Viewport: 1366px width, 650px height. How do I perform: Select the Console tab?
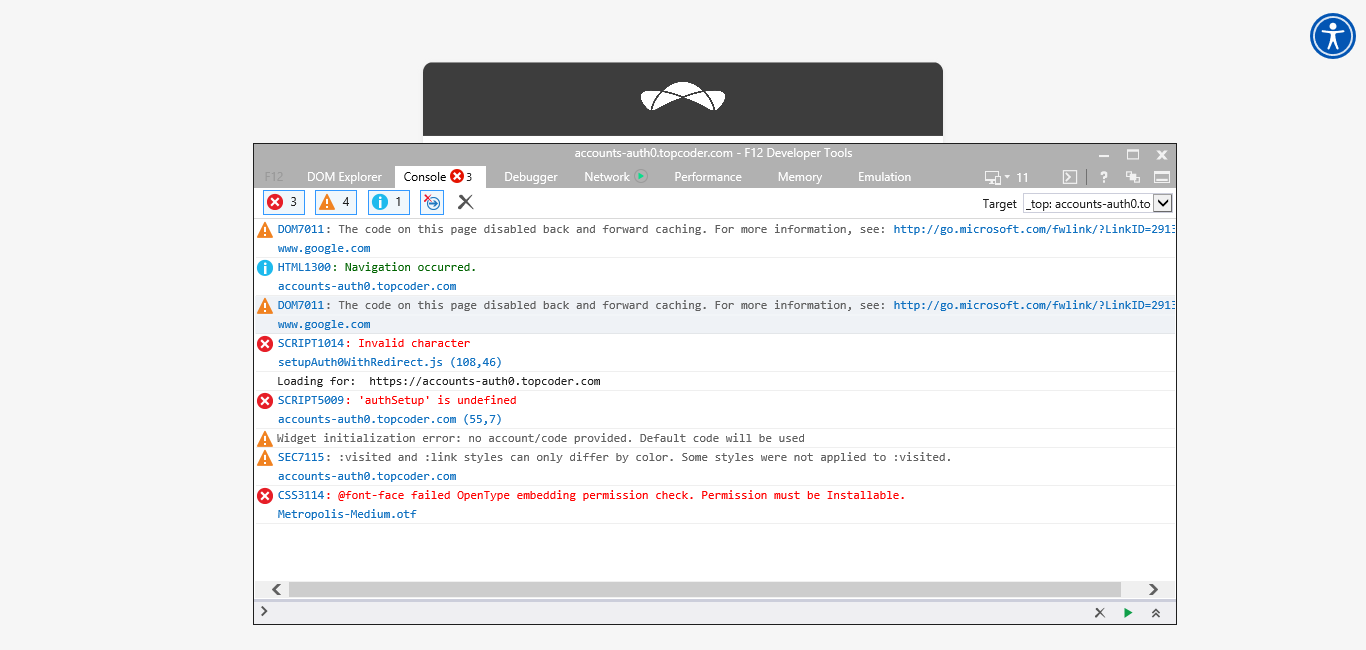click(x=440, y=177)
